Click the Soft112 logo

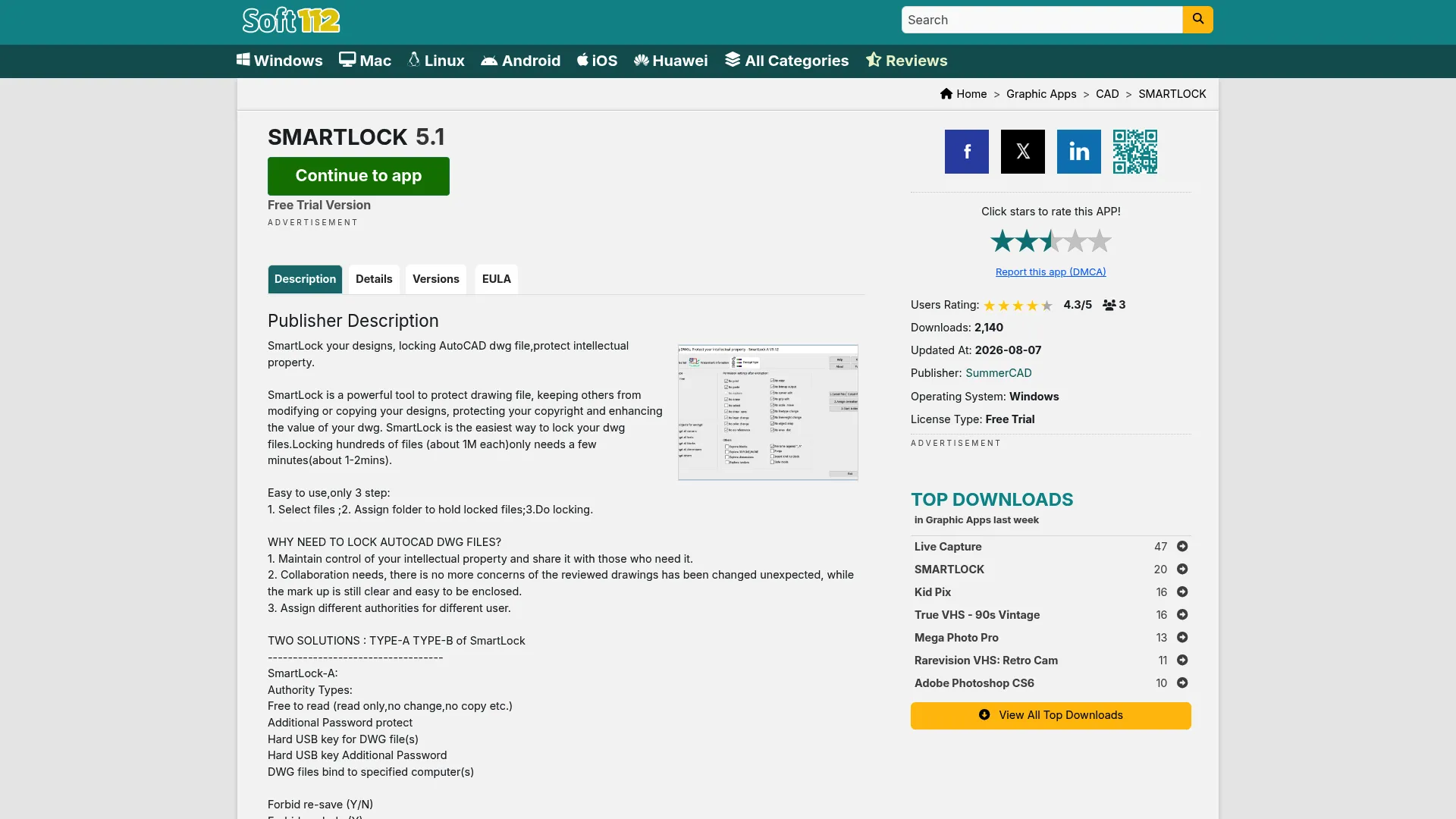click(291, 20)
